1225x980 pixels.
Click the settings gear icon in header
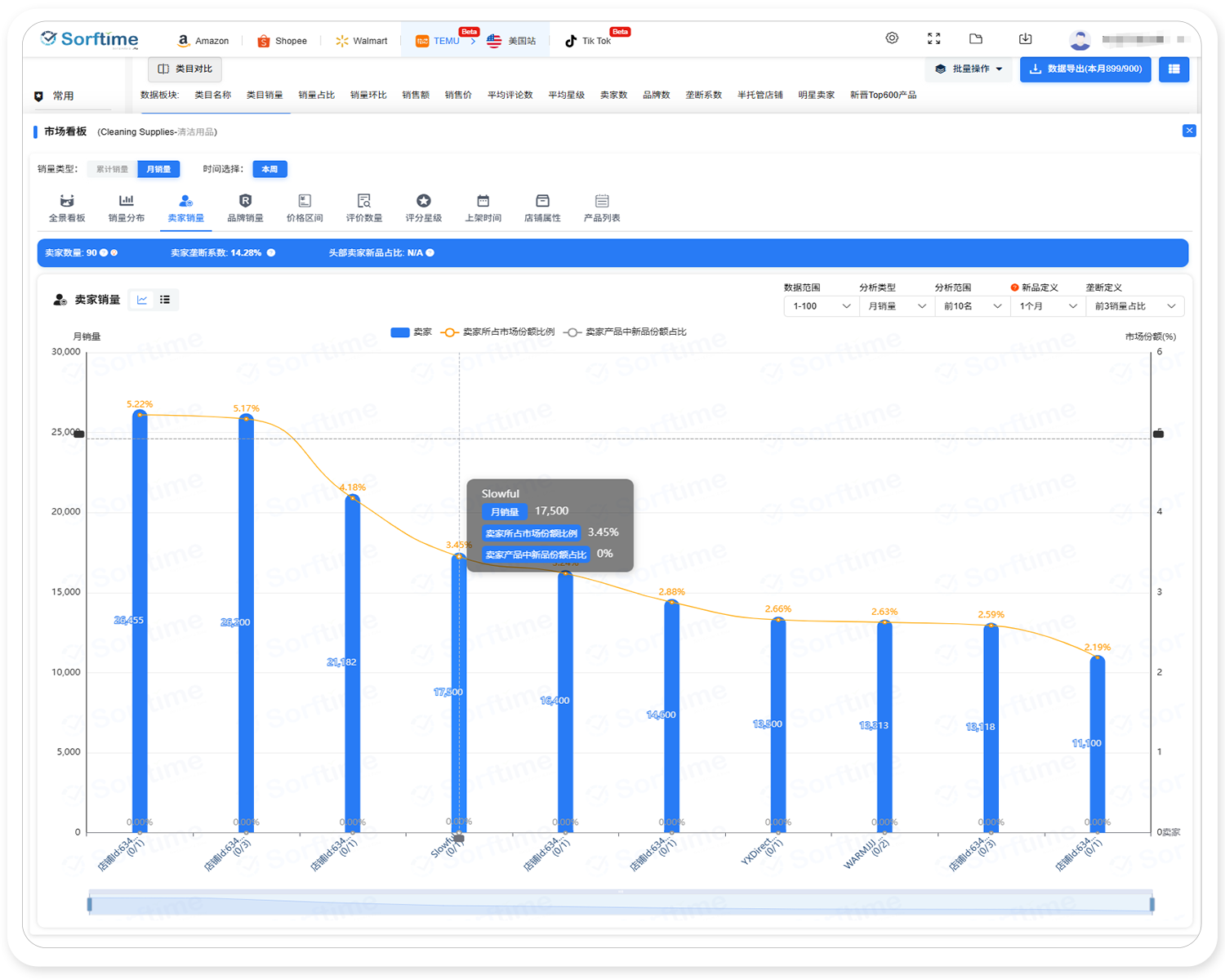tap(892, 38)
